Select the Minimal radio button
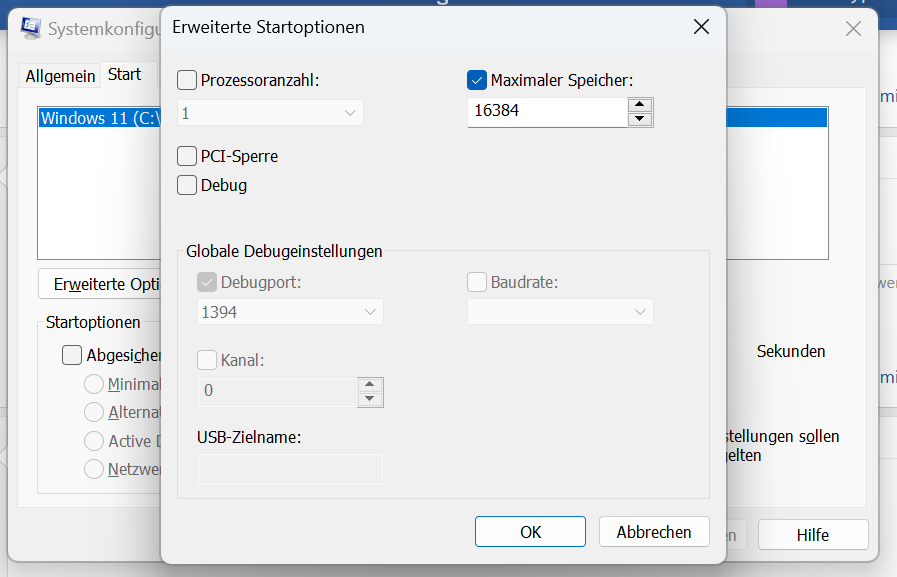This screenshot has height=577, width=897. tap(94, 384)
